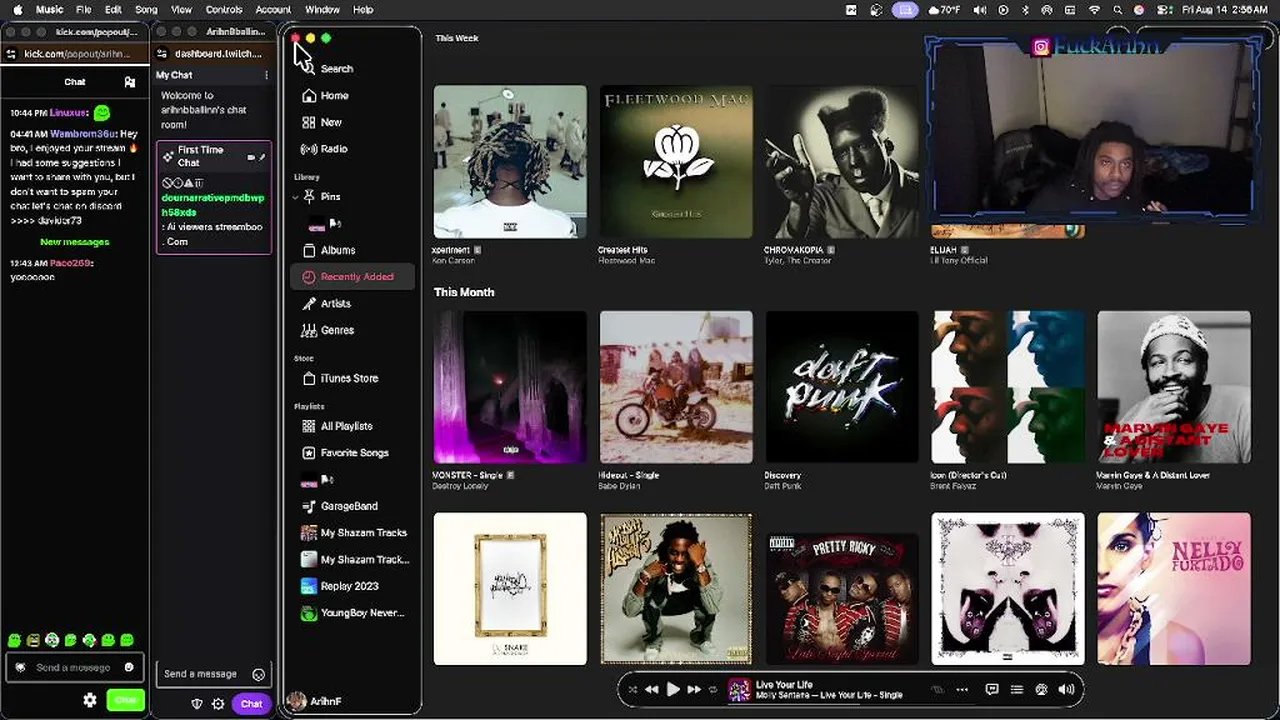The width and height of the screenshot is (1280, 720).
Task: Open the New section in Music
Action: click(353, 122)
